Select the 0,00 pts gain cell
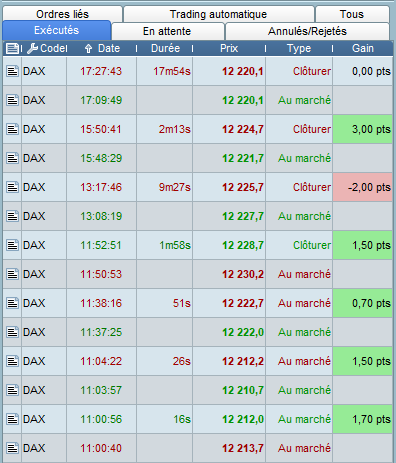The width and height of the screenshot is (396, 463). click(x=363, y=71)
